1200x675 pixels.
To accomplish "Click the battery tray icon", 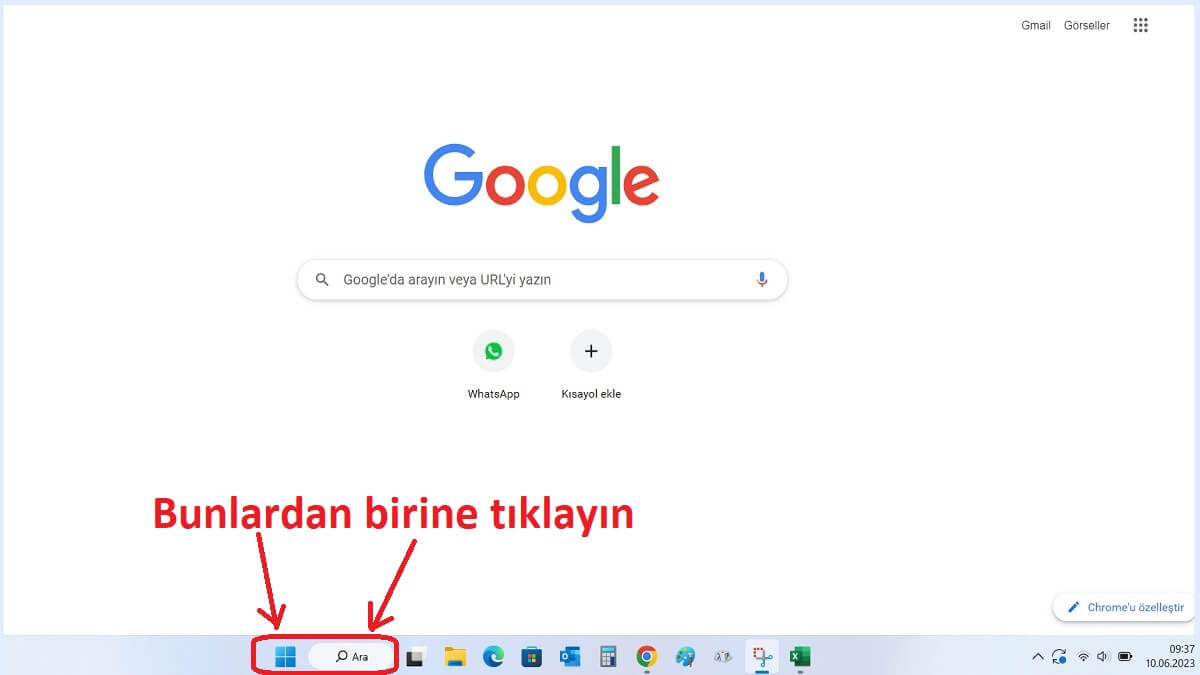I will [x=1125, y=657].
